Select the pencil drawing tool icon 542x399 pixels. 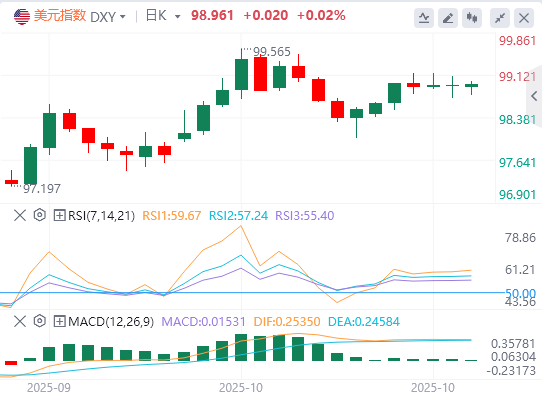[448, 18]
